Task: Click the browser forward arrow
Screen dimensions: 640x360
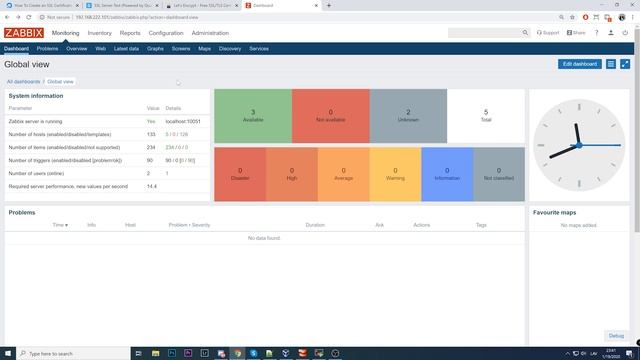Action: [x=18, y=17]
